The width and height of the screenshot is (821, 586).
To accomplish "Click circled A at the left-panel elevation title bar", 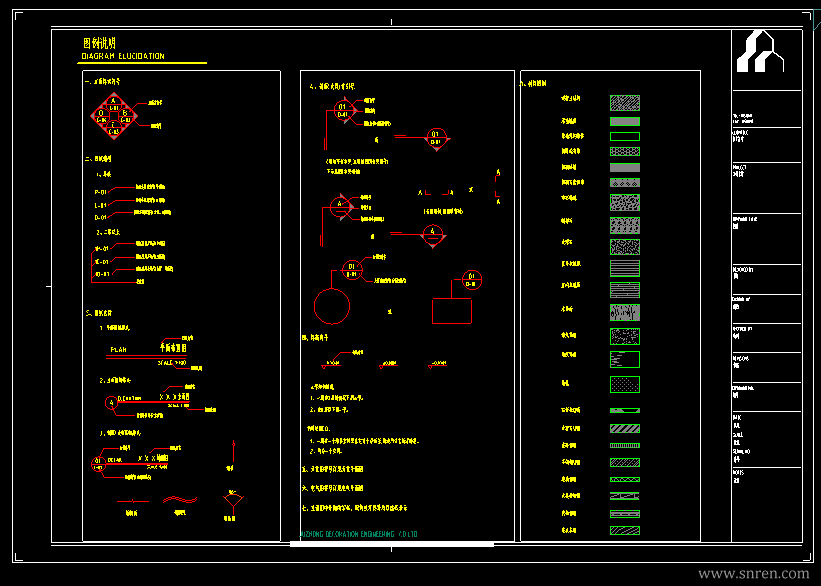I will pyautogui.click(x=111, y=403).
